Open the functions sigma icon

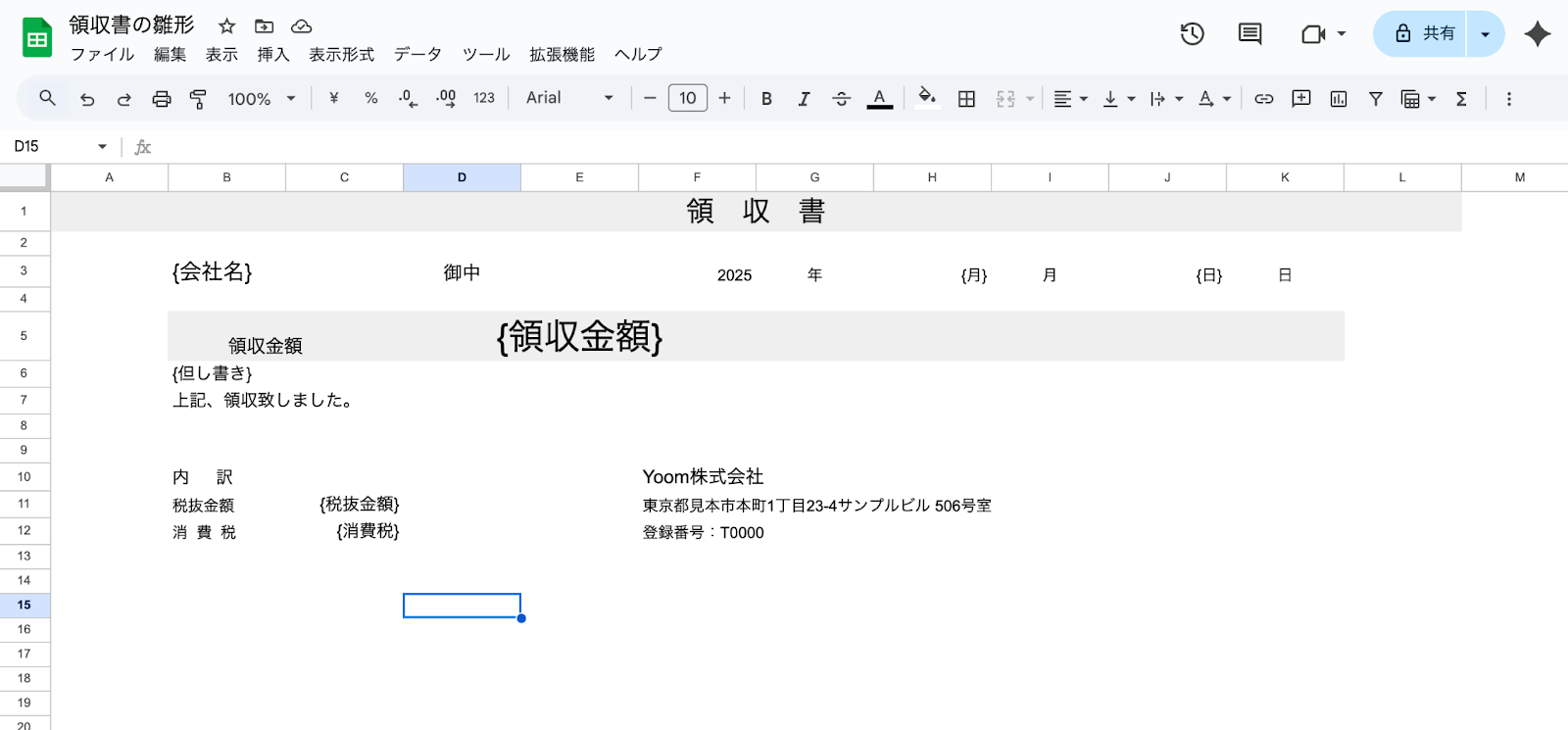pyautogui.click(x=1461, y=98)
